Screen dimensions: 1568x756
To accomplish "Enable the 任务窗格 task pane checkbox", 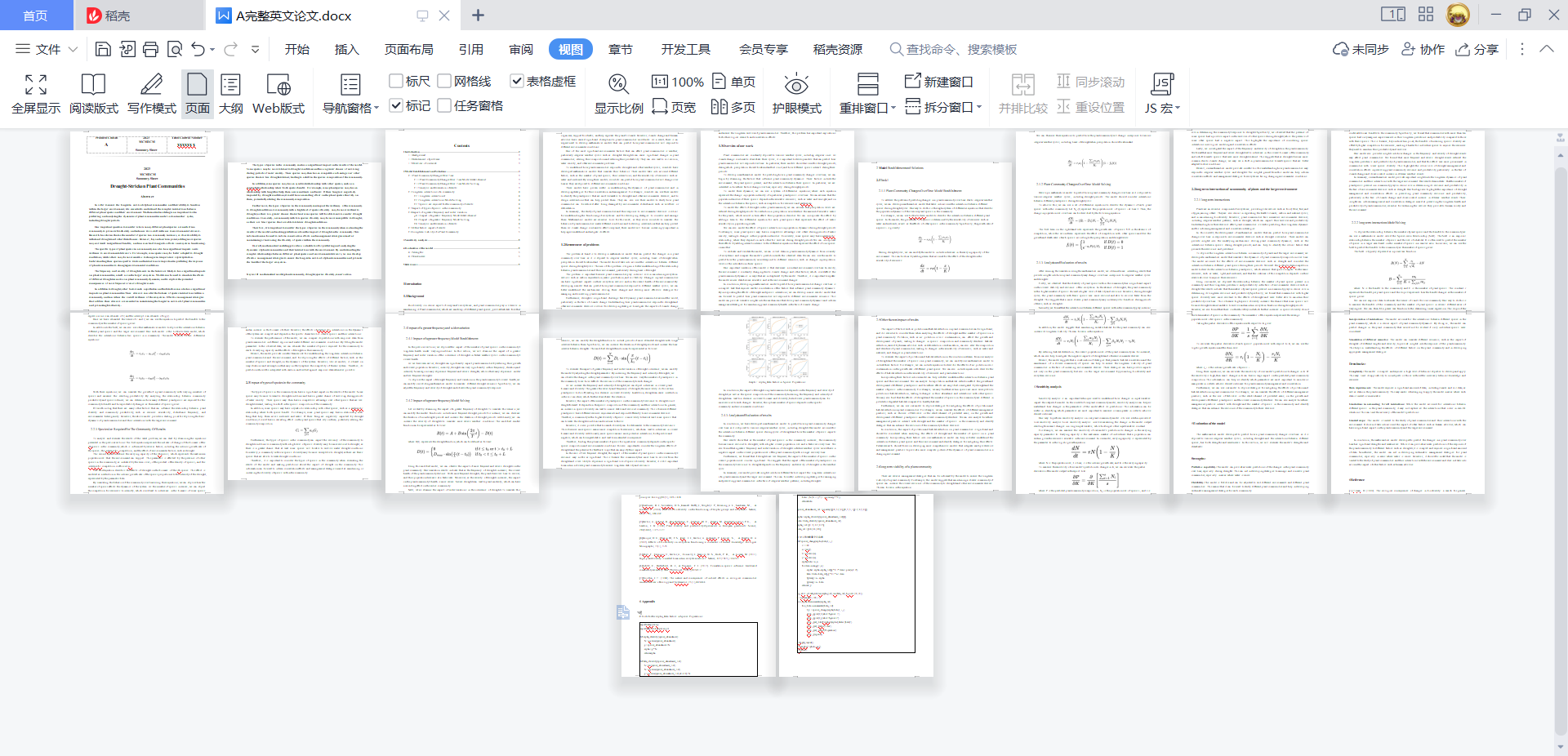I will point(444,105).
